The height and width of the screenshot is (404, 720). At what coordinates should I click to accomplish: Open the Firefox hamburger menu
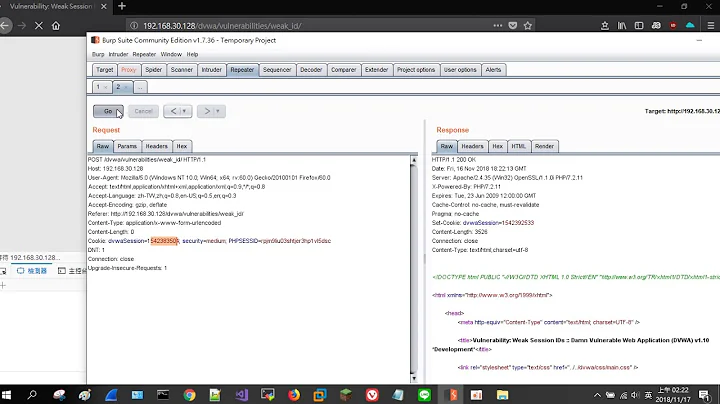(x=711, y=26)
